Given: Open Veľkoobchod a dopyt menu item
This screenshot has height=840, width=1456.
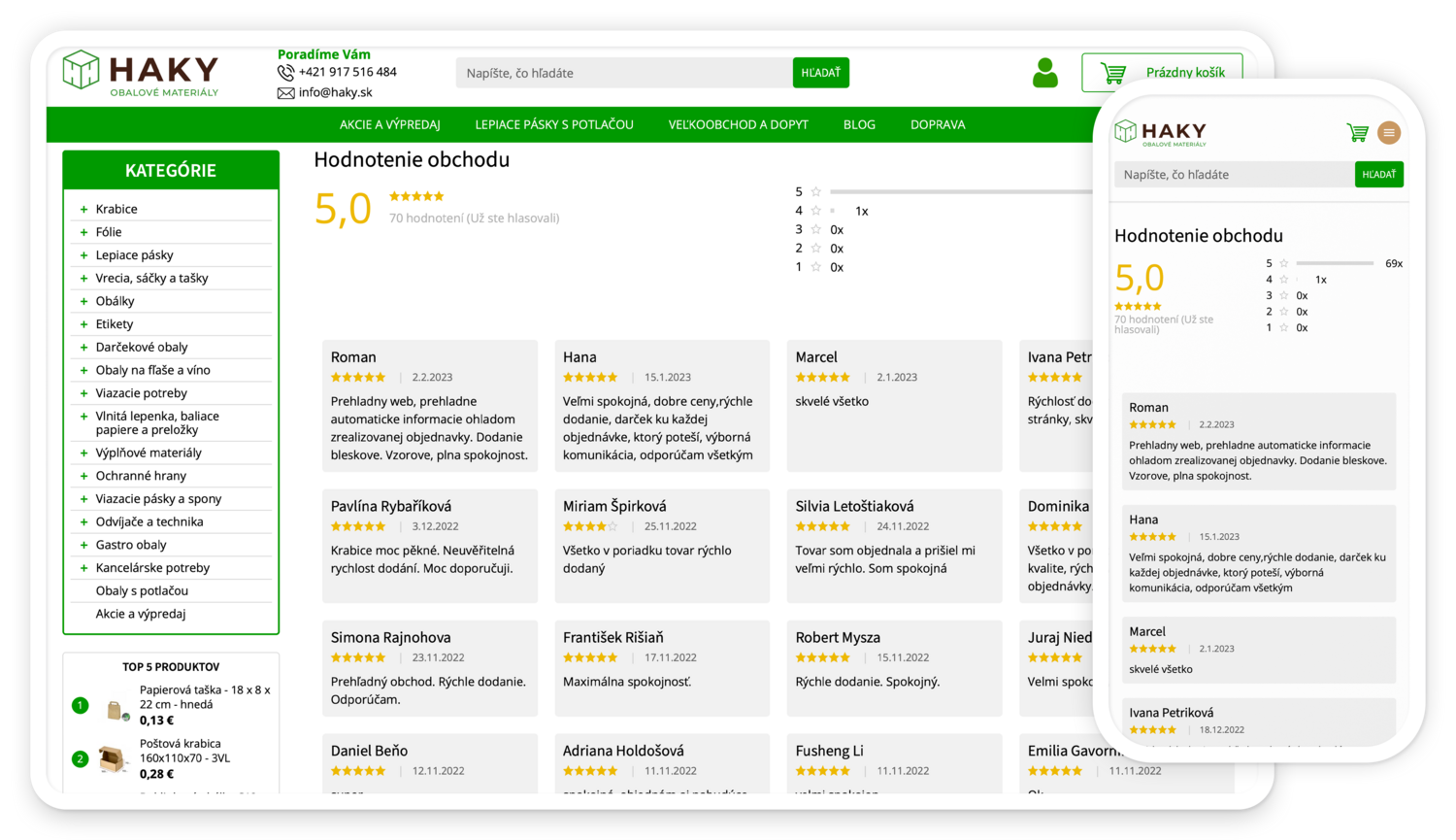Looking at the screenshot, I should 738,124.
